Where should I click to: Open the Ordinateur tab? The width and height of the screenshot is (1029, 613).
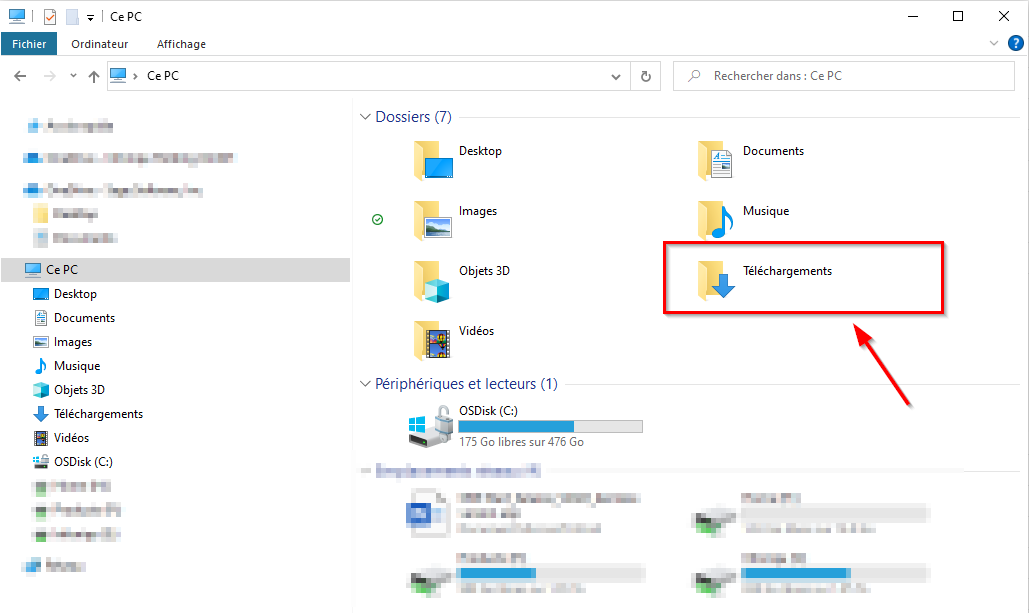pos(100,44)
